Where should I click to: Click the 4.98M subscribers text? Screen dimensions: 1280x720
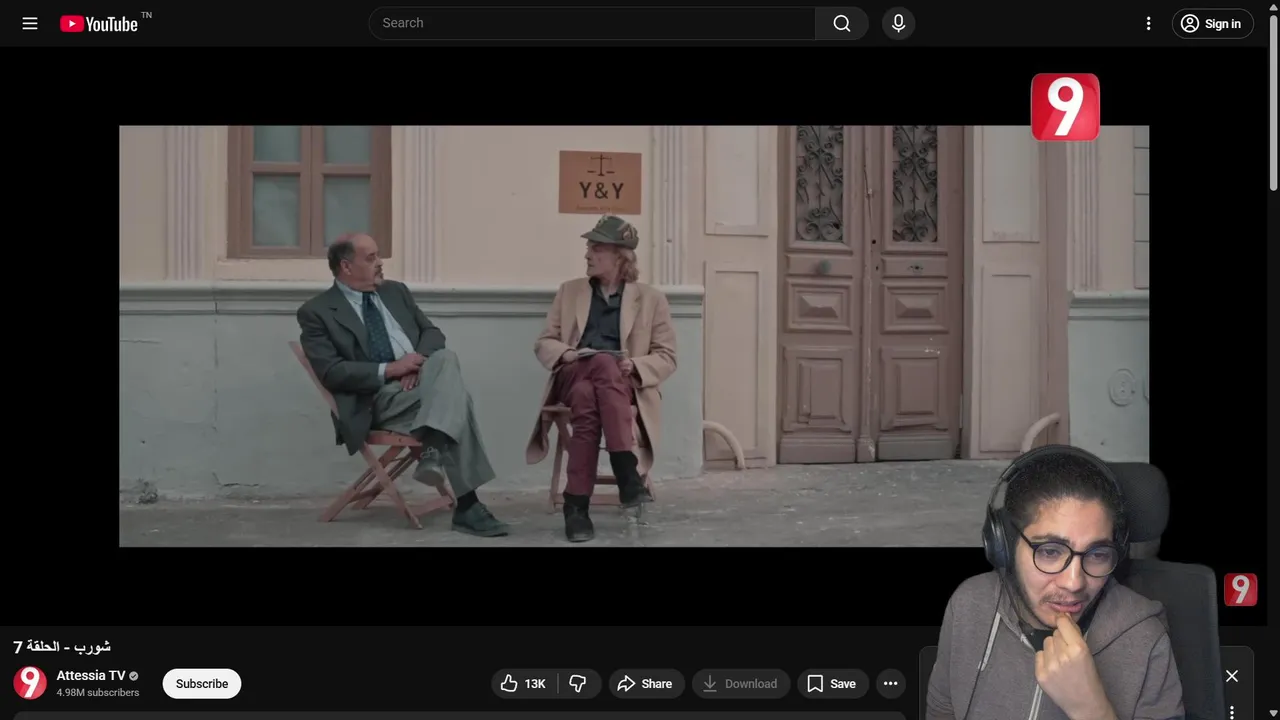98,693
